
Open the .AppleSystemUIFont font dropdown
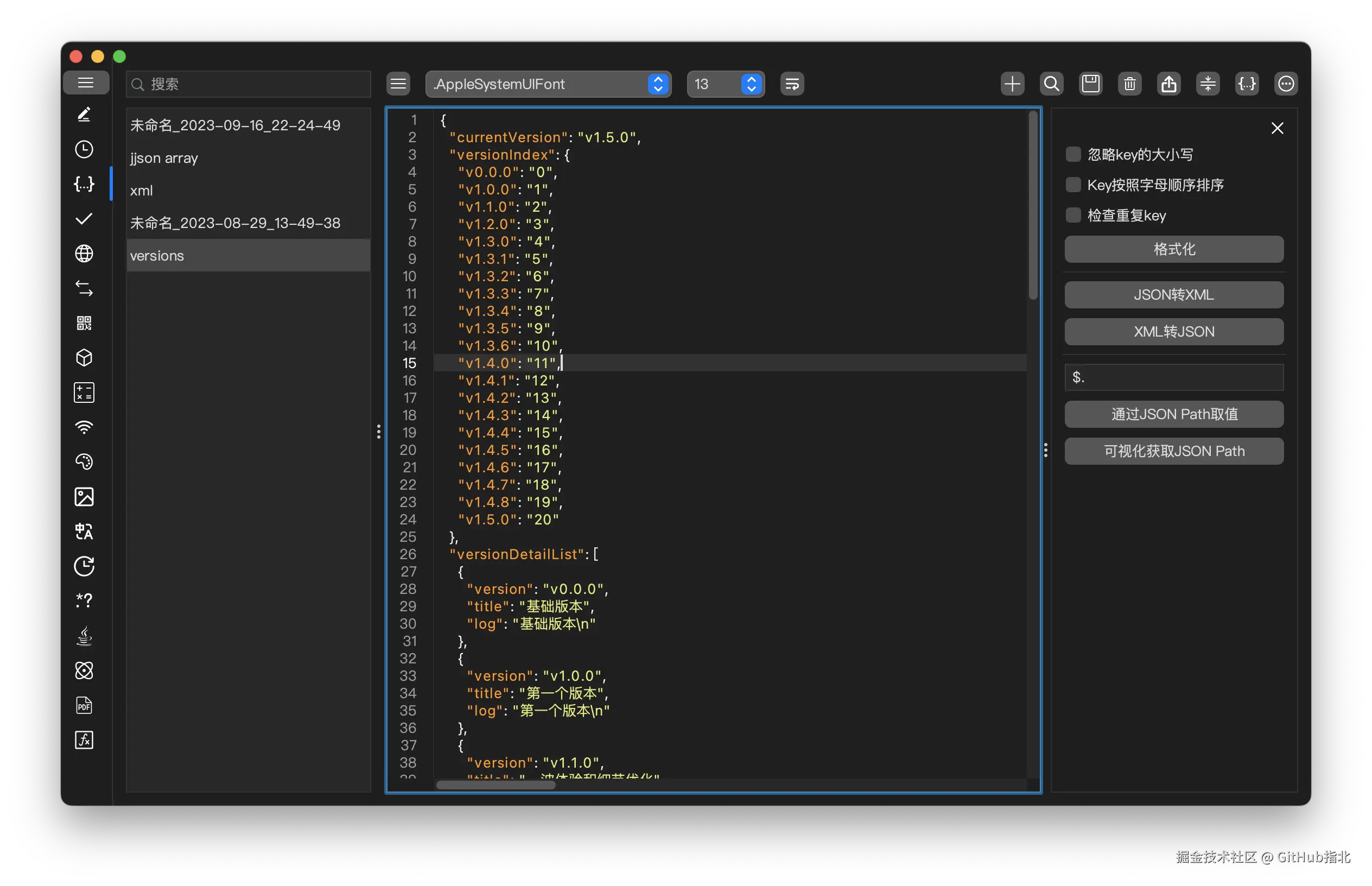pos(548,84)
